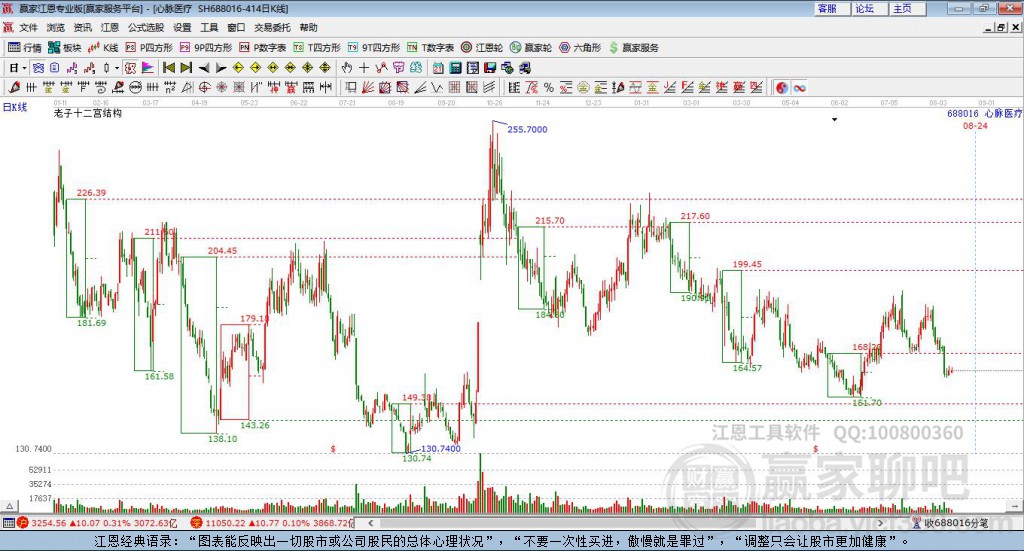Click the horizontal scrollbar right arrow
Image resolution: width=1024 pixels, height=551 pixels.
[880, 522]
